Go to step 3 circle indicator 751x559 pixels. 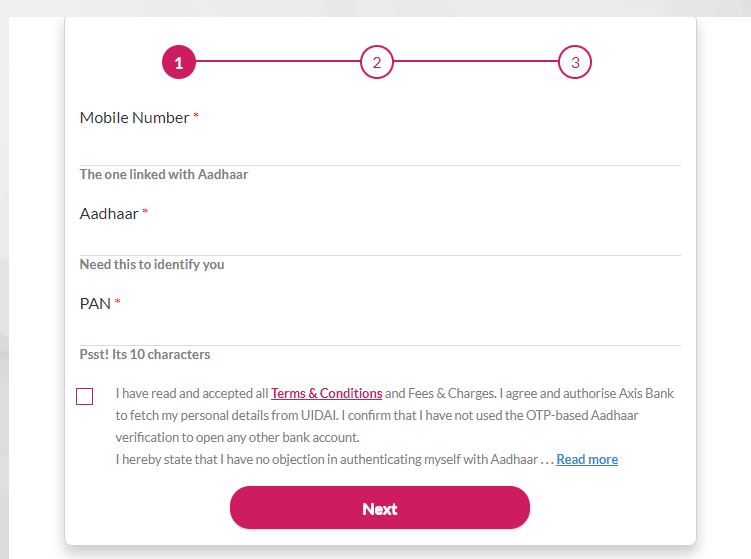pyautogui.click(x=575, y=62)
